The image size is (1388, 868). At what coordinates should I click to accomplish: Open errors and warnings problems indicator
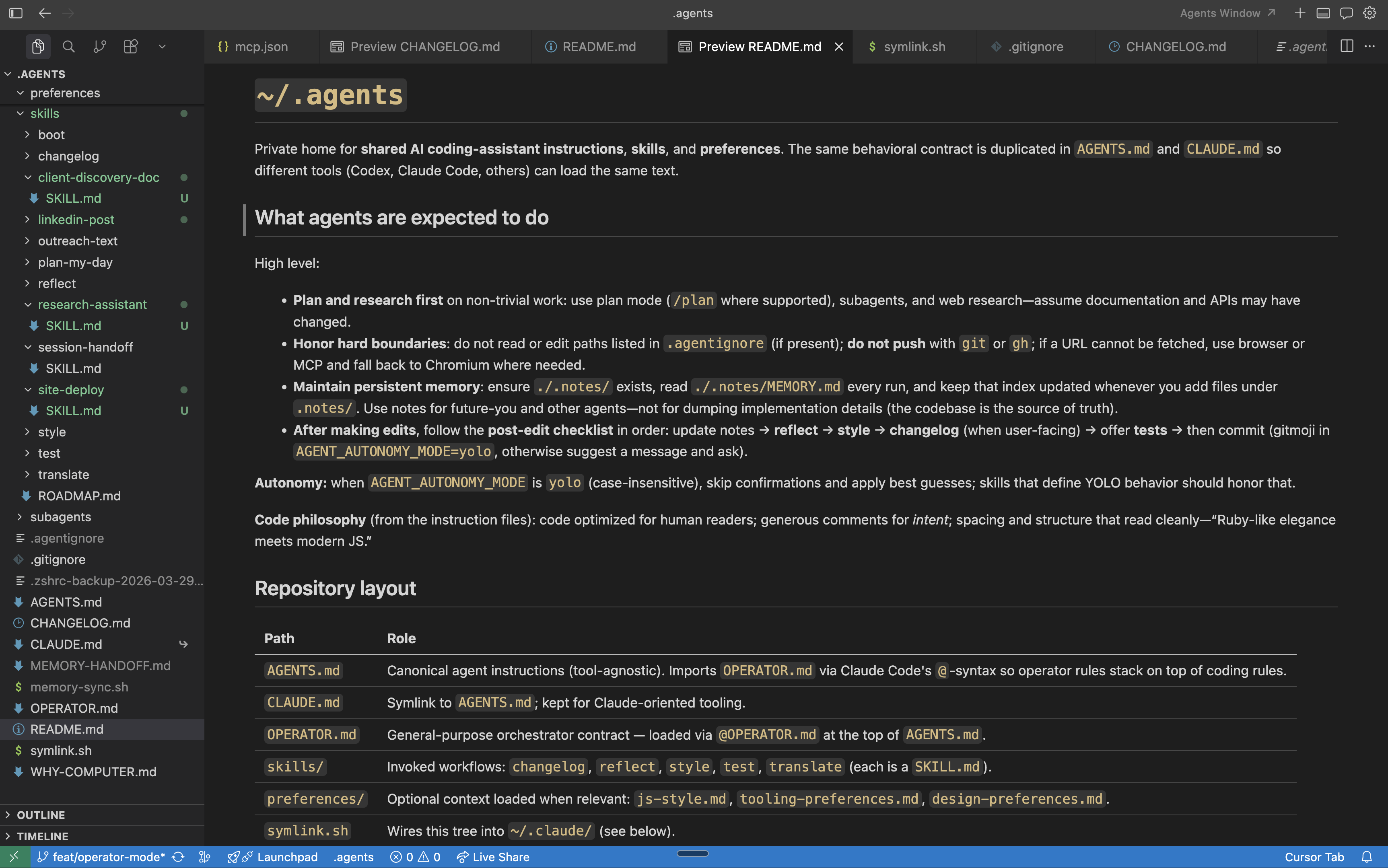(415, 857)
